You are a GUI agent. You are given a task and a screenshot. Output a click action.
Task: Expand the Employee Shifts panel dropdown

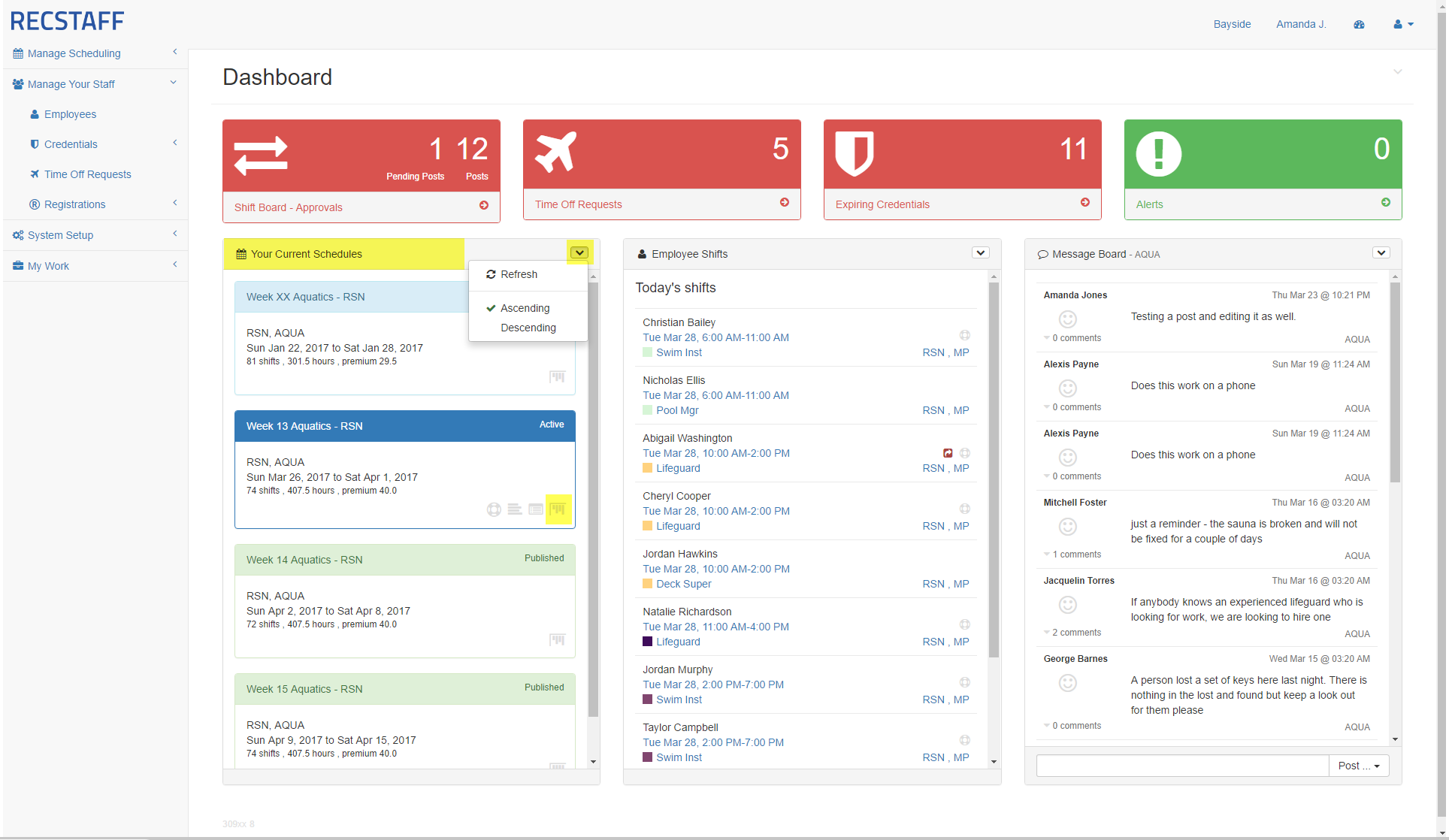980,253
